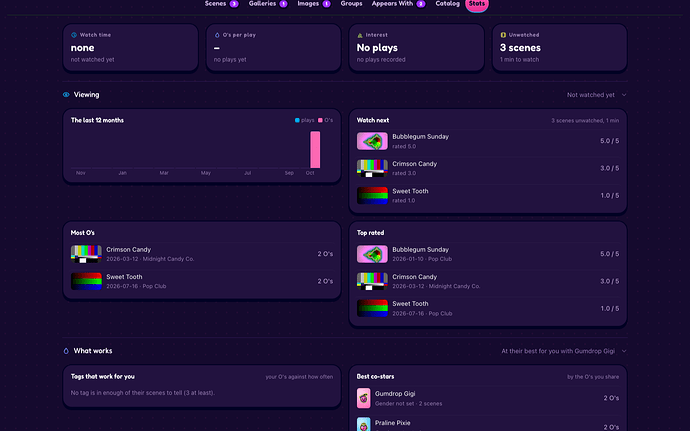Open Sweet Tooth link in Watch next
The image size is (690, 431).
(410, 191)
